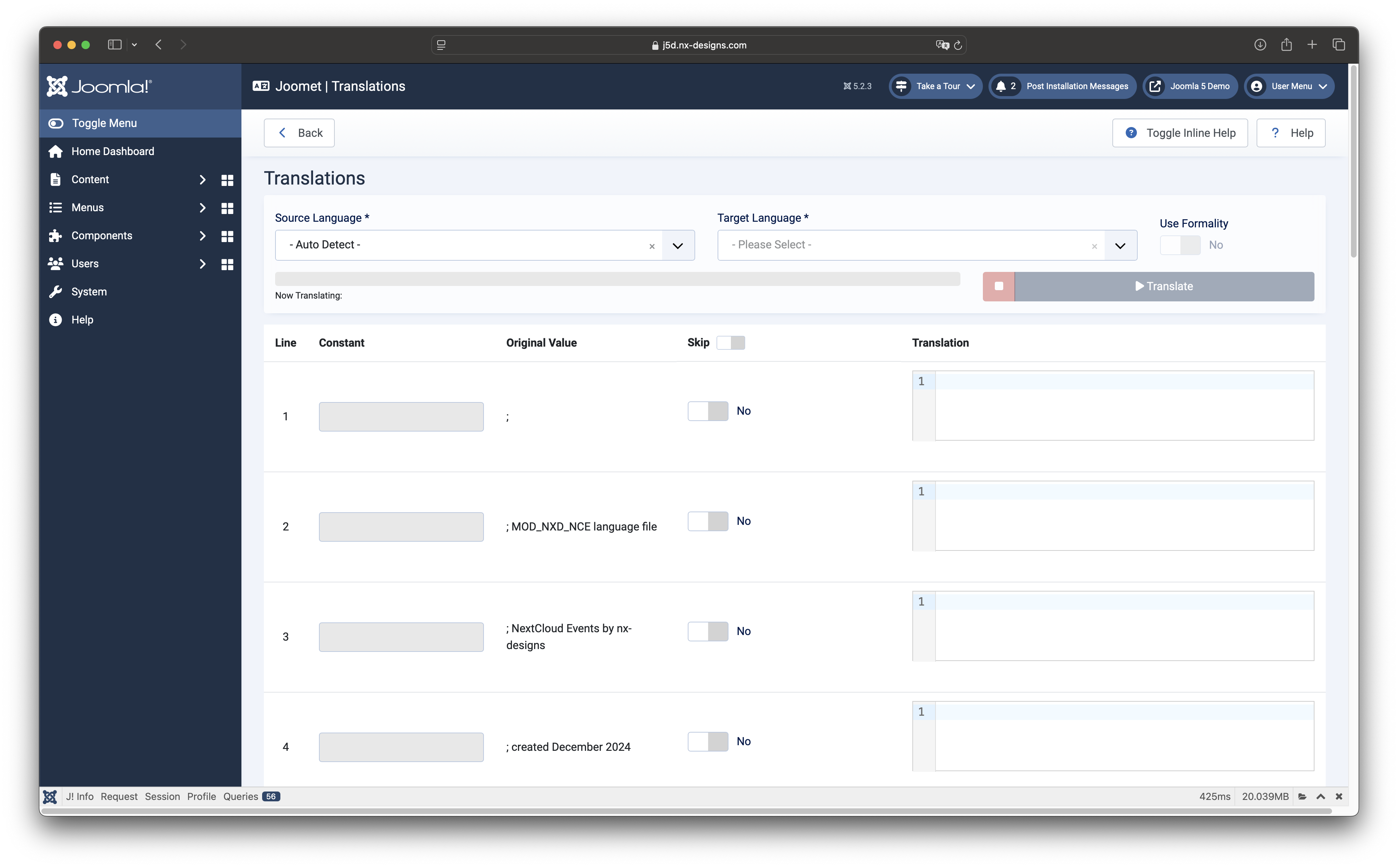Toggle Safari sidebar icon
The height and width of the screenshot is (868, 1398).
tap(115, 45)
